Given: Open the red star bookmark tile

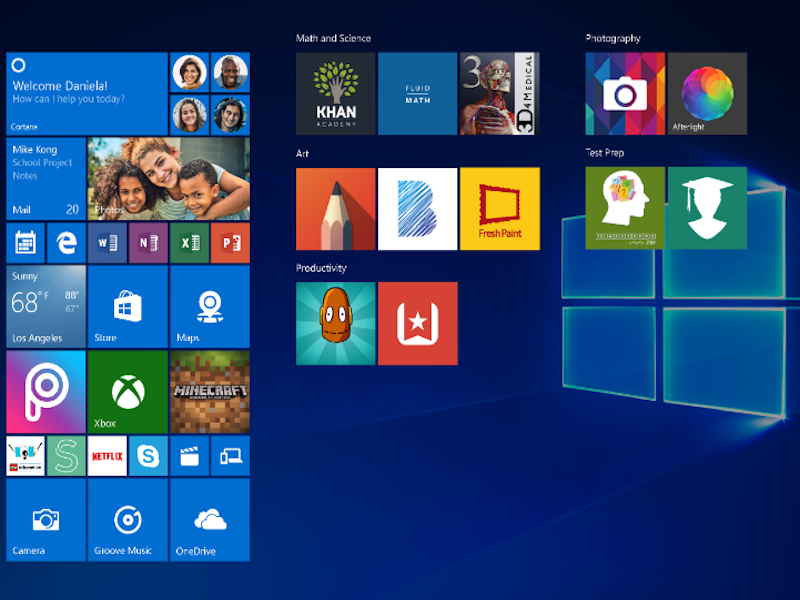Looking at the screenshot, I should tap(418, 323).
